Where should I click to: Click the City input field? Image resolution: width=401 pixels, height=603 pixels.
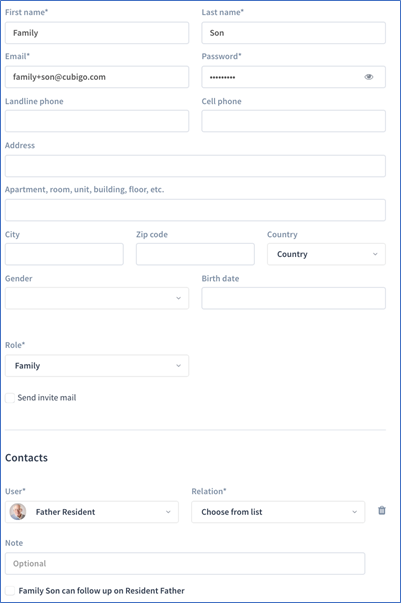coord(64,254)
